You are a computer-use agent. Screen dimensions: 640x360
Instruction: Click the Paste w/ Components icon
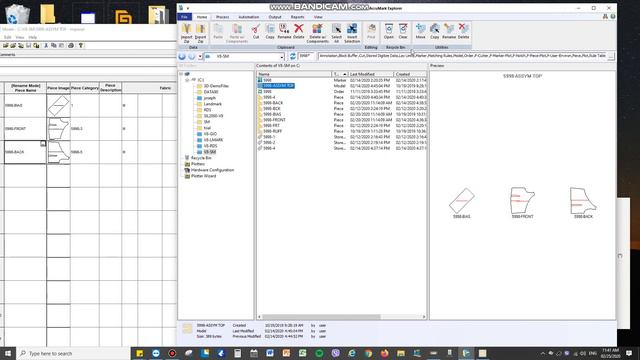[237, 33]
